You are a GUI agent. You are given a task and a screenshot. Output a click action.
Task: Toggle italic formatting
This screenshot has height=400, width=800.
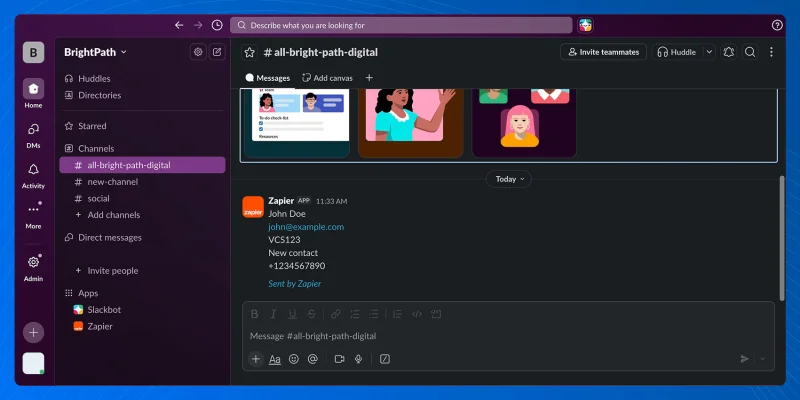[273, 314]
